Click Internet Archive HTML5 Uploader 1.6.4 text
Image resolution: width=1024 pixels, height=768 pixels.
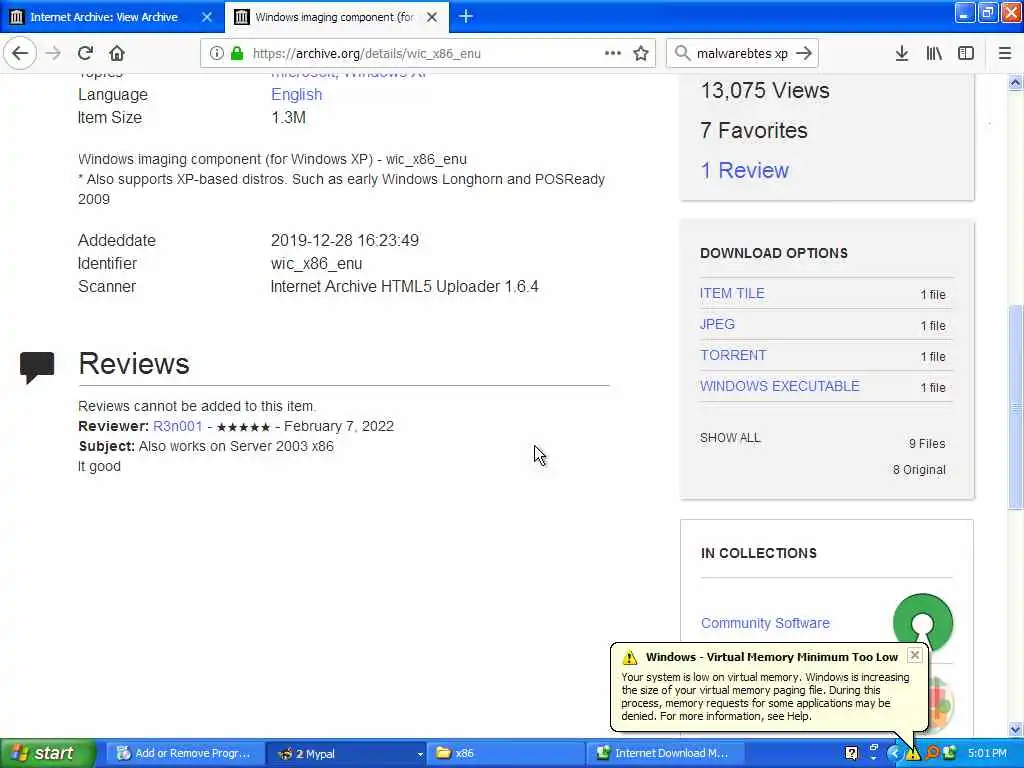coord(404,287)
